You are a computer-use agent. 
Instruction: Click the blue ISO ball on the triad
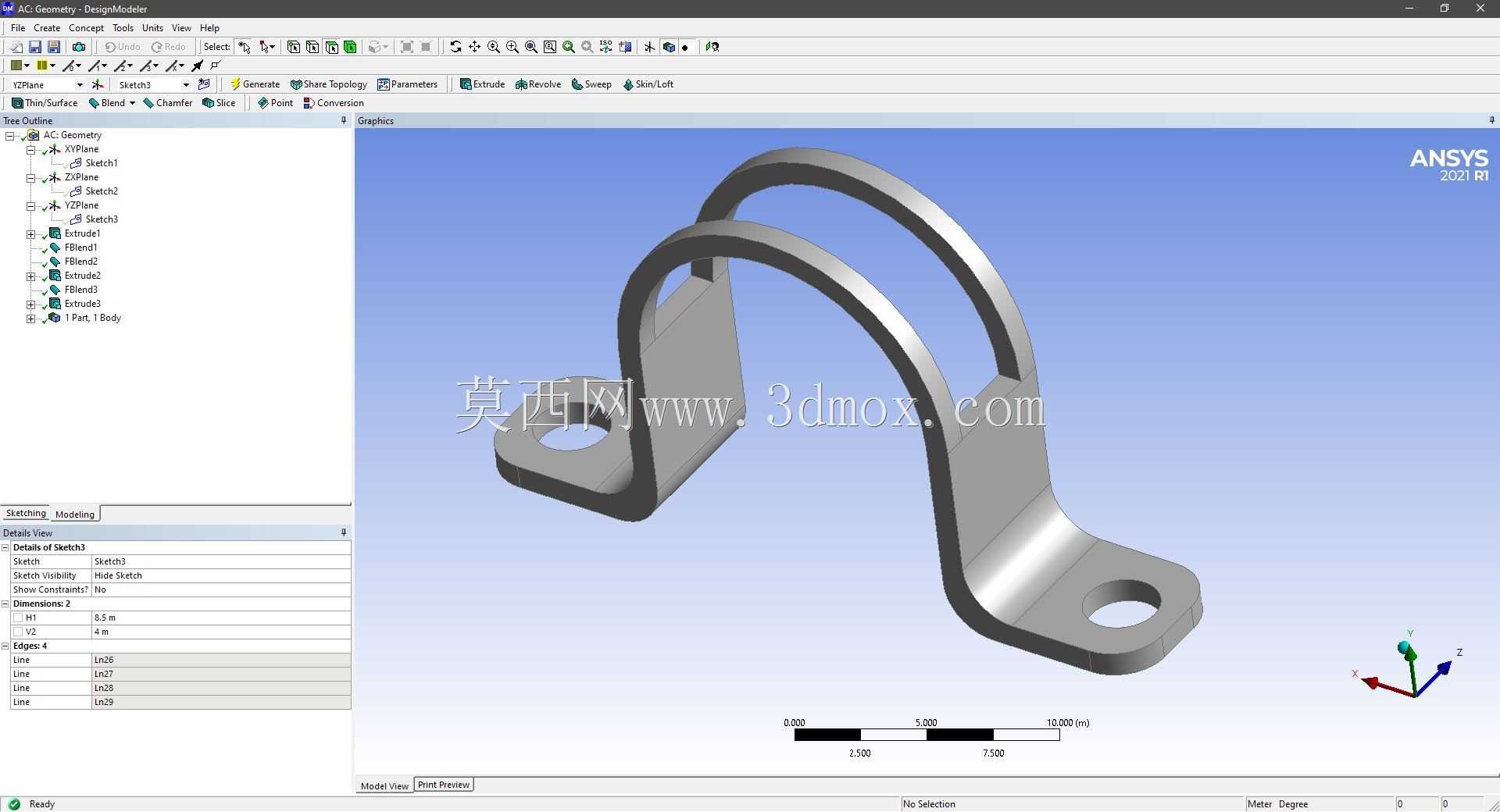point(1404,648)
